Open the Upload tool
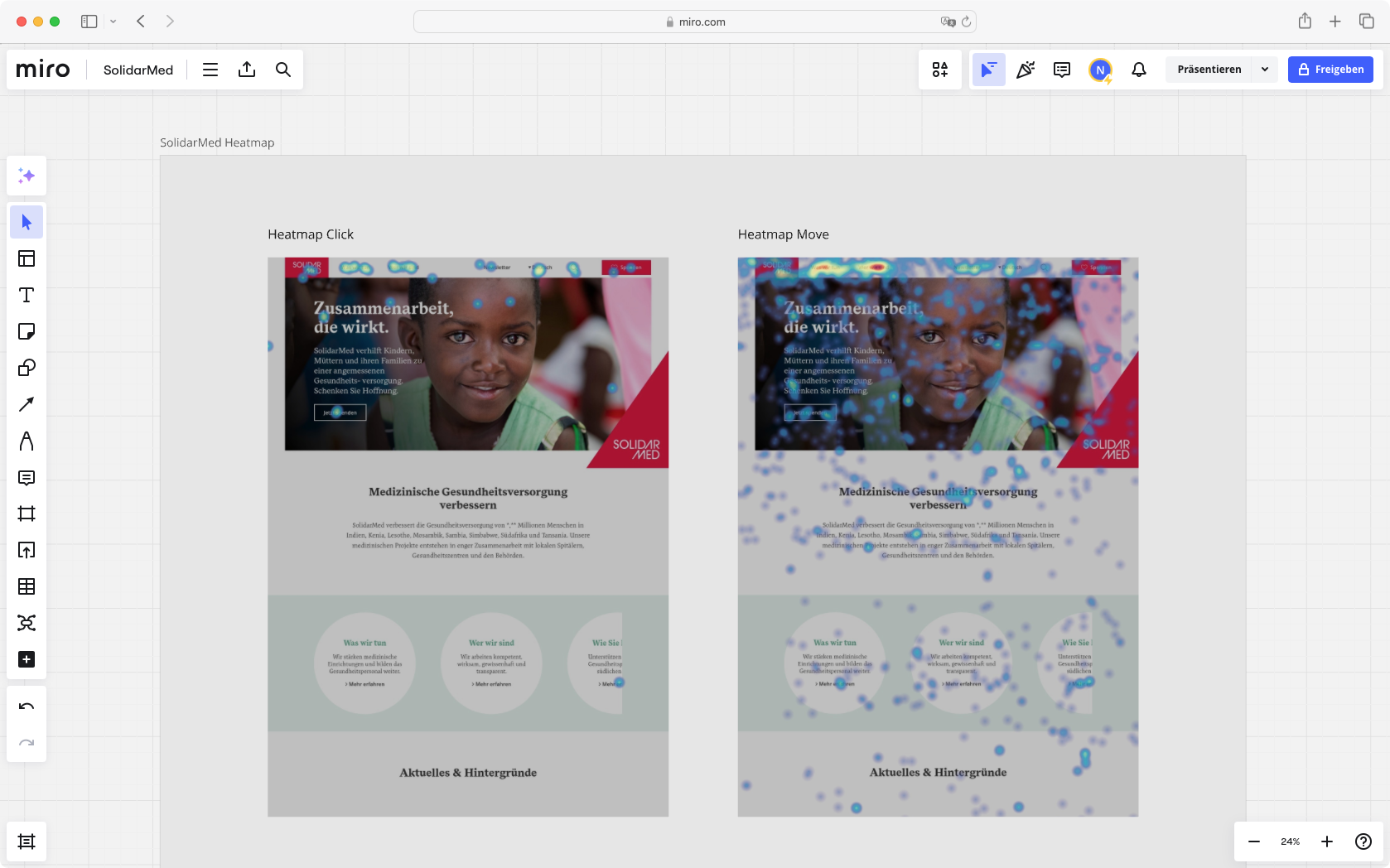Image resolution: width=1390 pixels, height=868 pixels. 27,550
